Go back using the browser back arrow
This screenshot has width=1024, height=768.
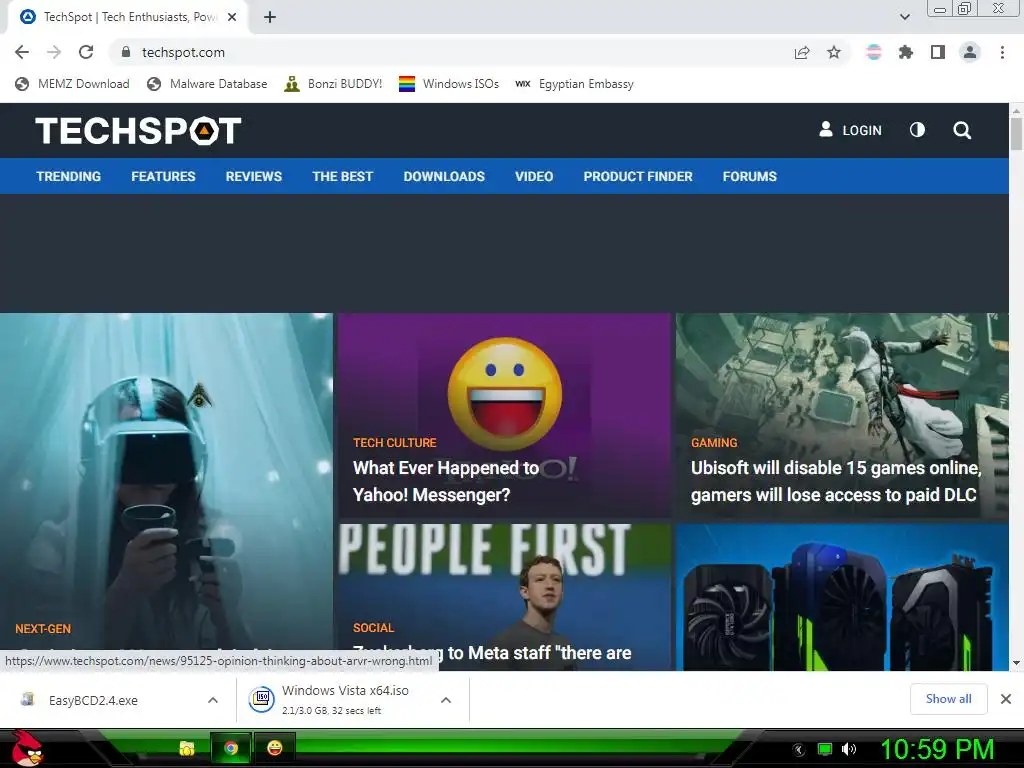coord(22,52)
